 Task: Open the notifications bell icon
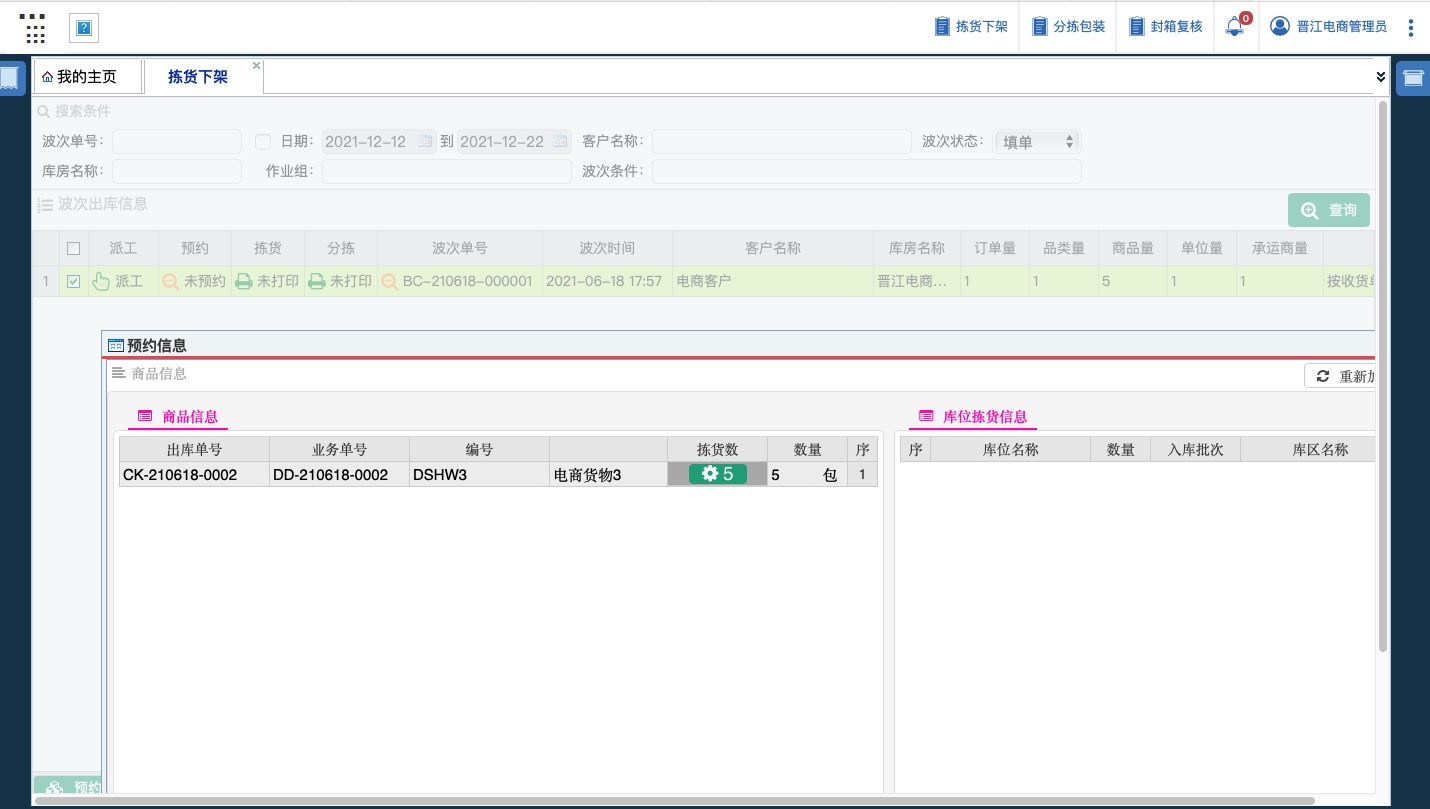pos(1235,27)
